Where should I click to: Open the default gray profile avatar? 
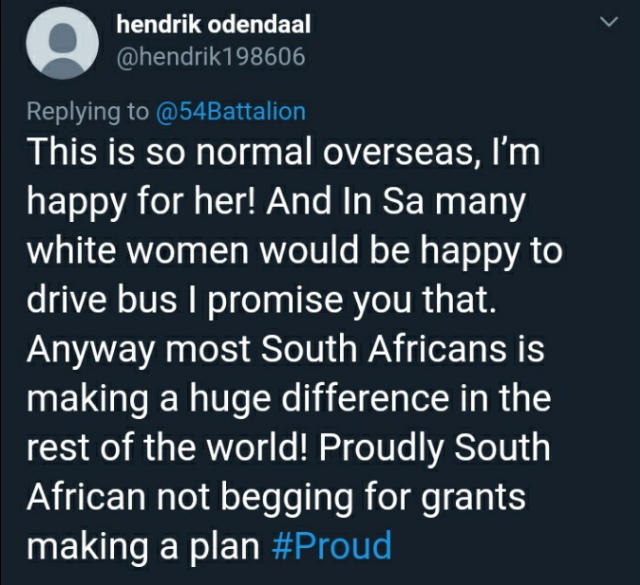(x=62, y=43)
